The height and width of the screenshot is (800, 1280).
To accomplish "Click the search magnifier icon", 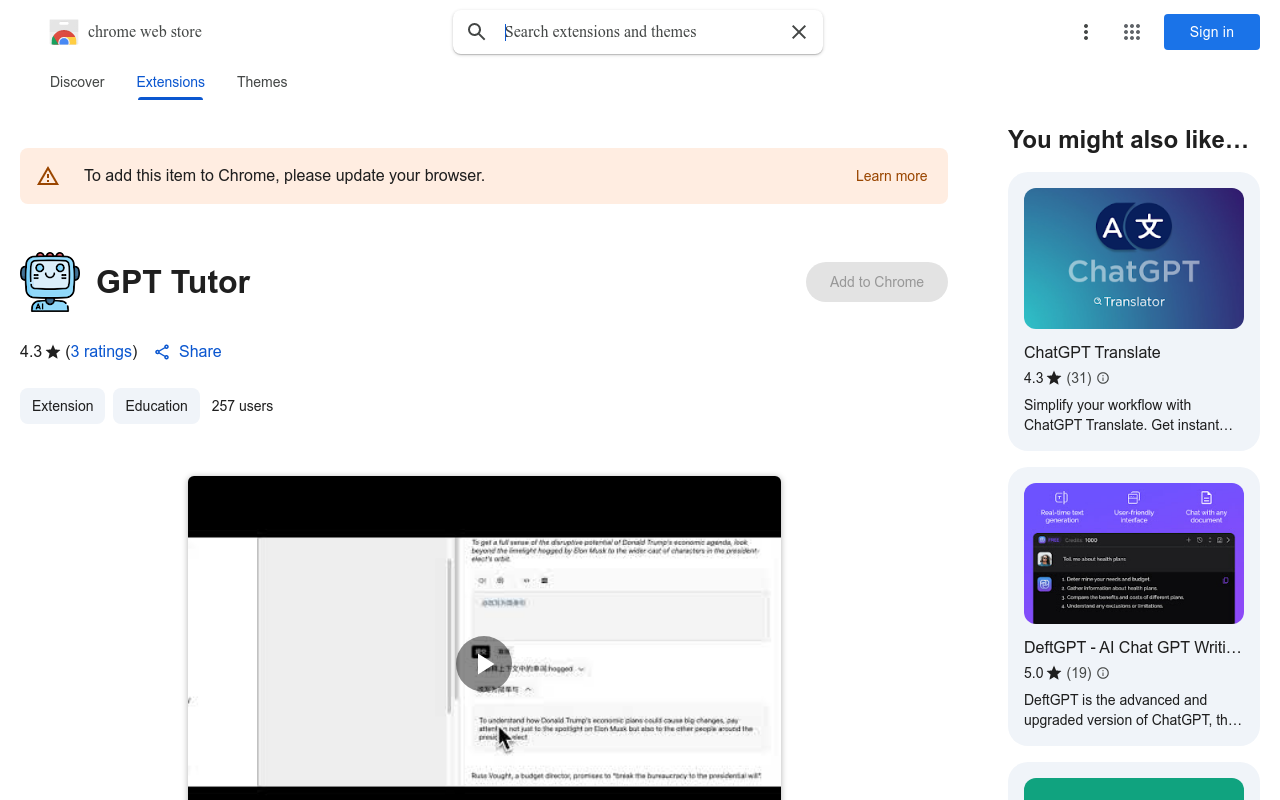I will (477, 32).
